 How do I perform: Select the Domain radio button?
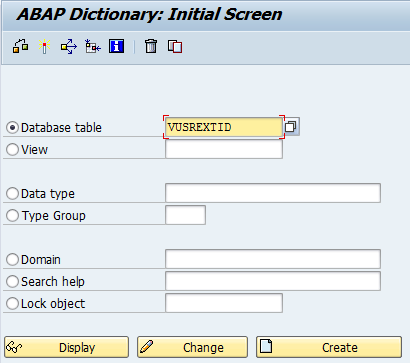click(12, 260)
